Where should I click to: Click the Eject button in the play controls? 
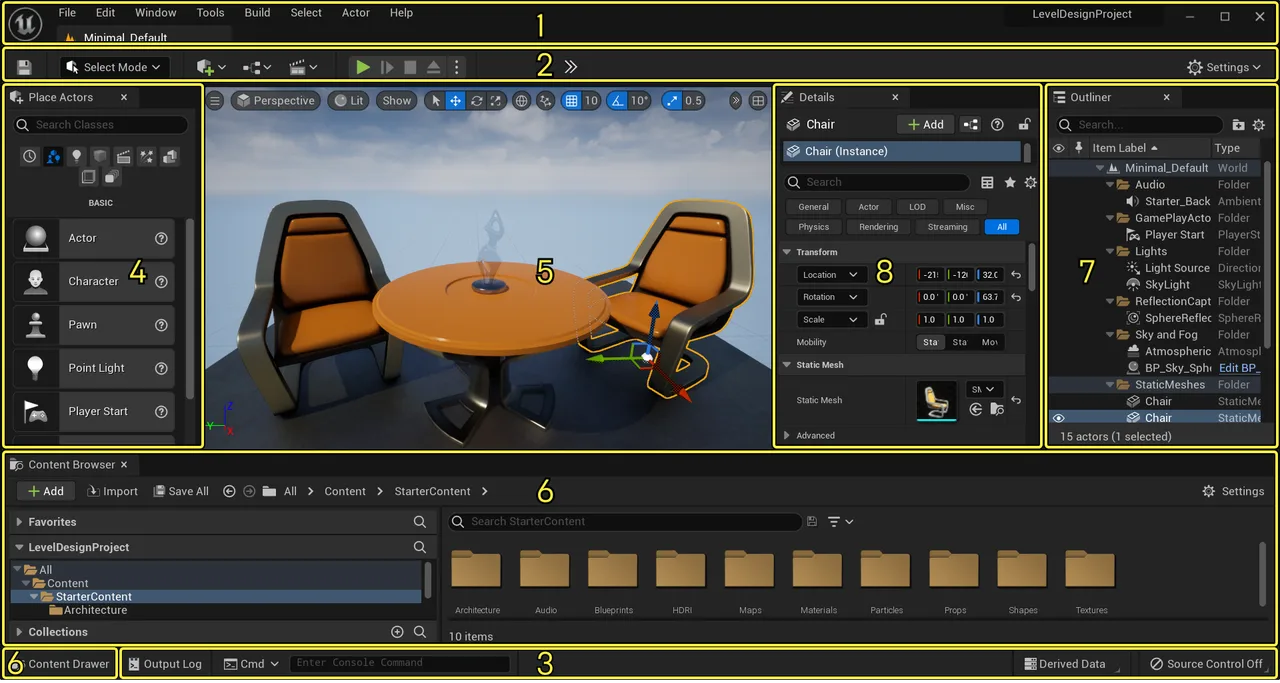click(433, 67)
